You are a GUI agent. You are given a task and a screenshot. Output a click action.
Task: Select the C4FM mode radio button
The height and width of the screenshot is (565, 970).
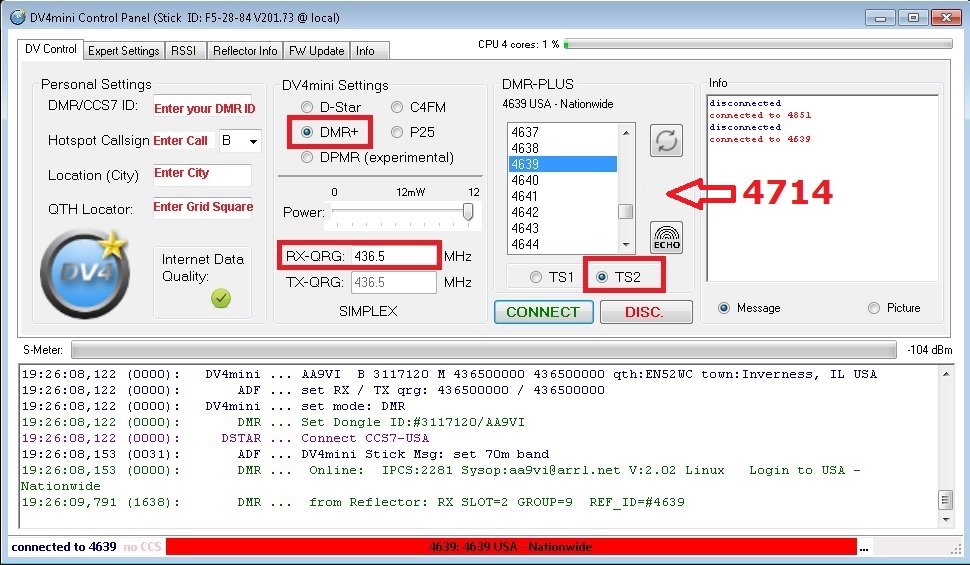[397, 107]
